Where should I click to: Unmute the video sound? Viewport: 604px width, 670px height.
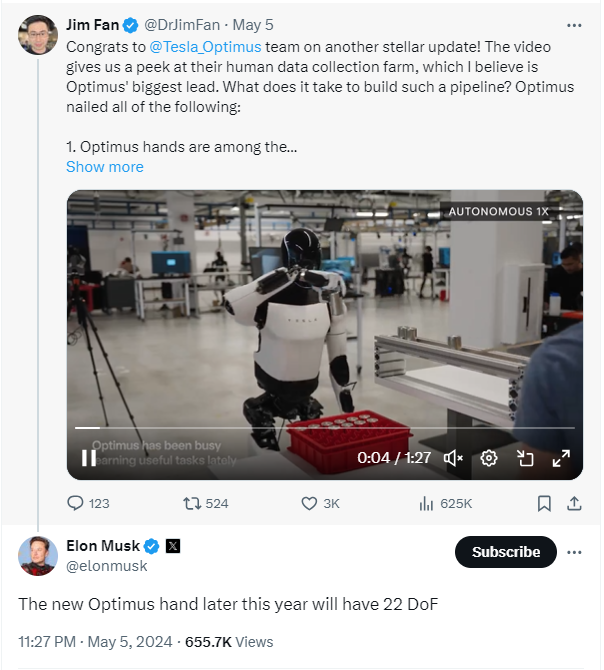[x=453, y=458]
